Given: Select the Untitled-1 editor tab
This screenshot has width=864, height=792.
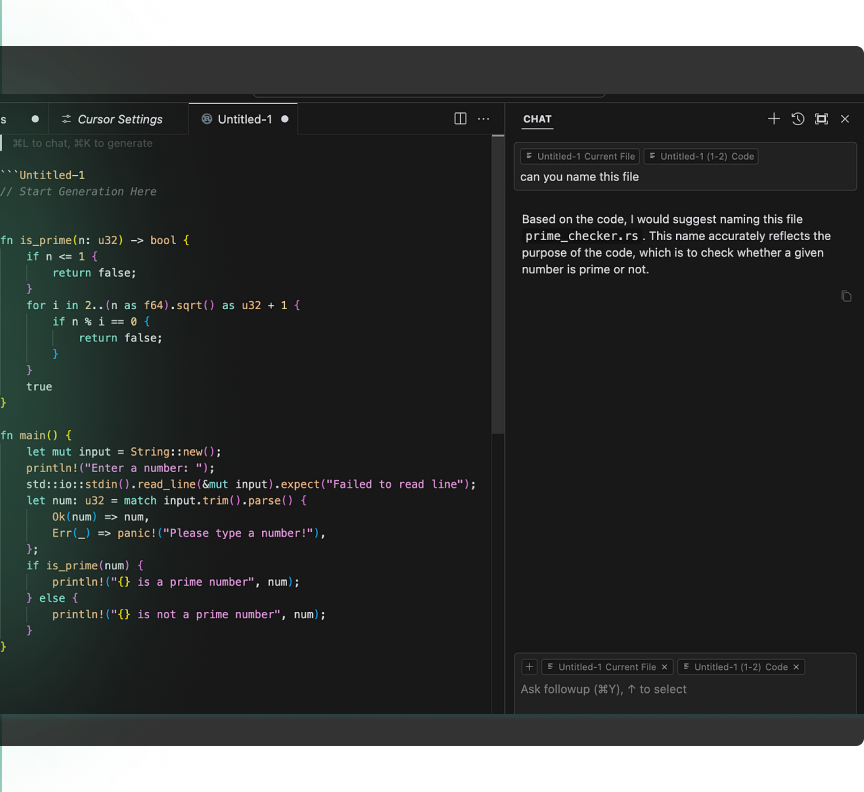Looking at the screenshot, I should point(243,119).
